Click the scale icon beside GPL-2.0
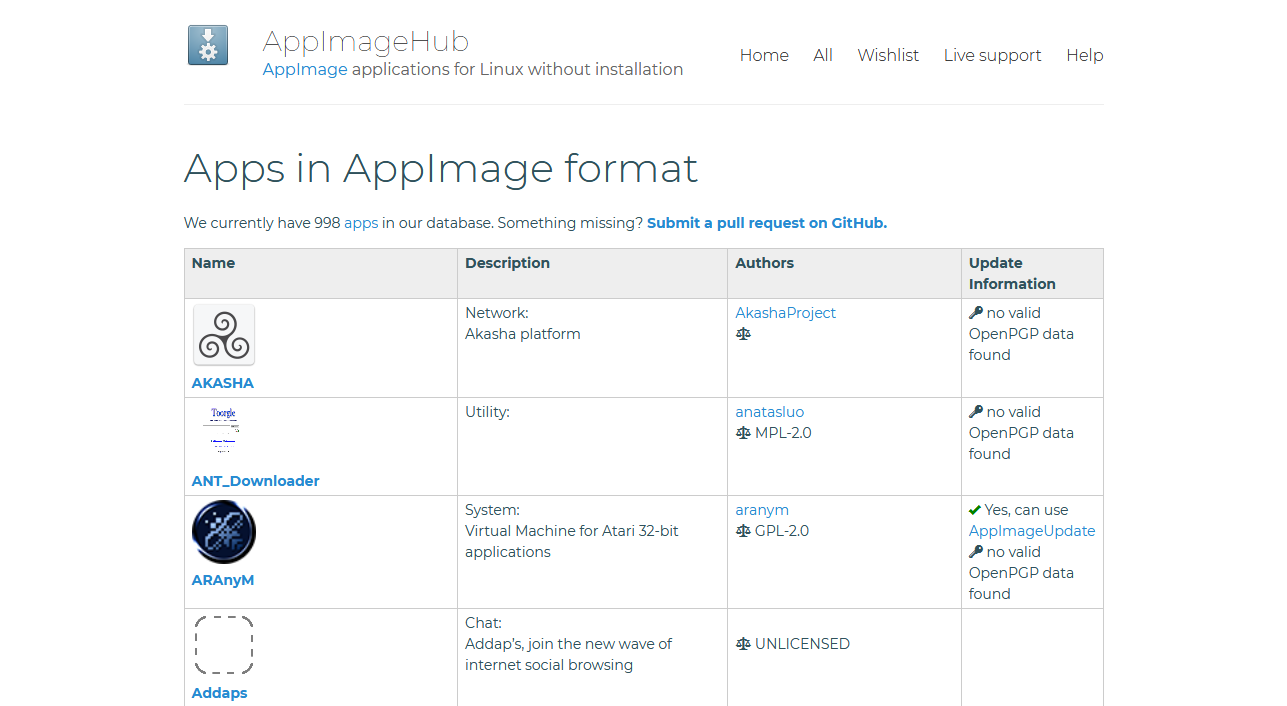The image size is (1287, 706). (x=743, y=531)
